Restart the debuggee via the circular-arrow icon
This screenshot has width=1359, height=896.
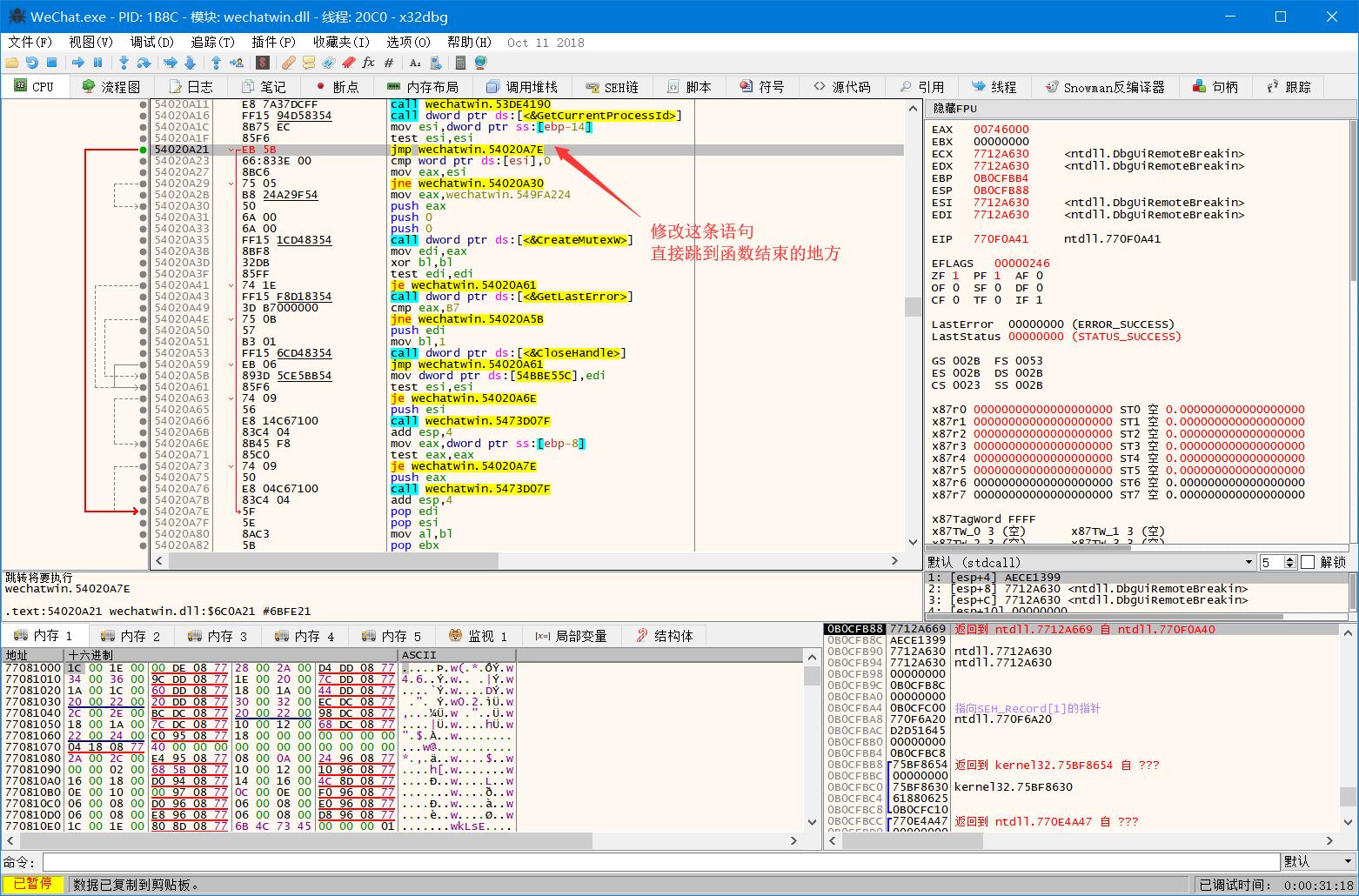click(x=32, y=63)
